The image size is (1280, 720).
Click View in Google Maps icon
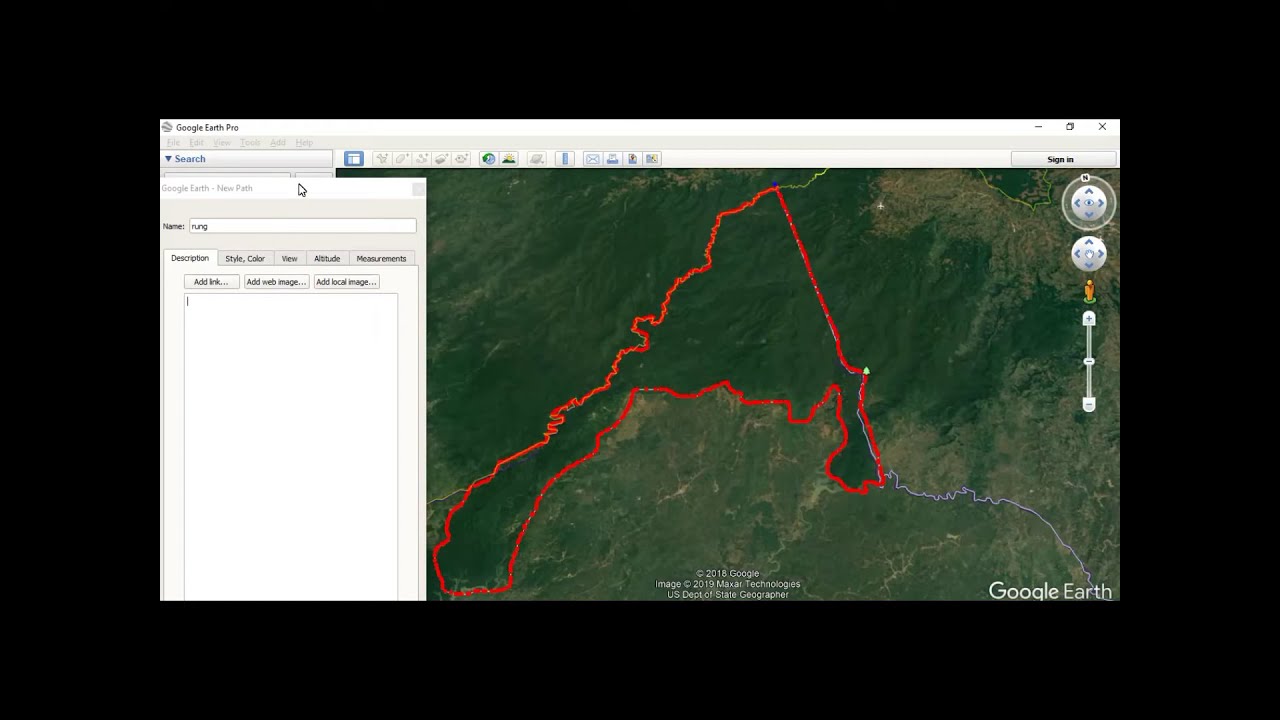point(652,158)
